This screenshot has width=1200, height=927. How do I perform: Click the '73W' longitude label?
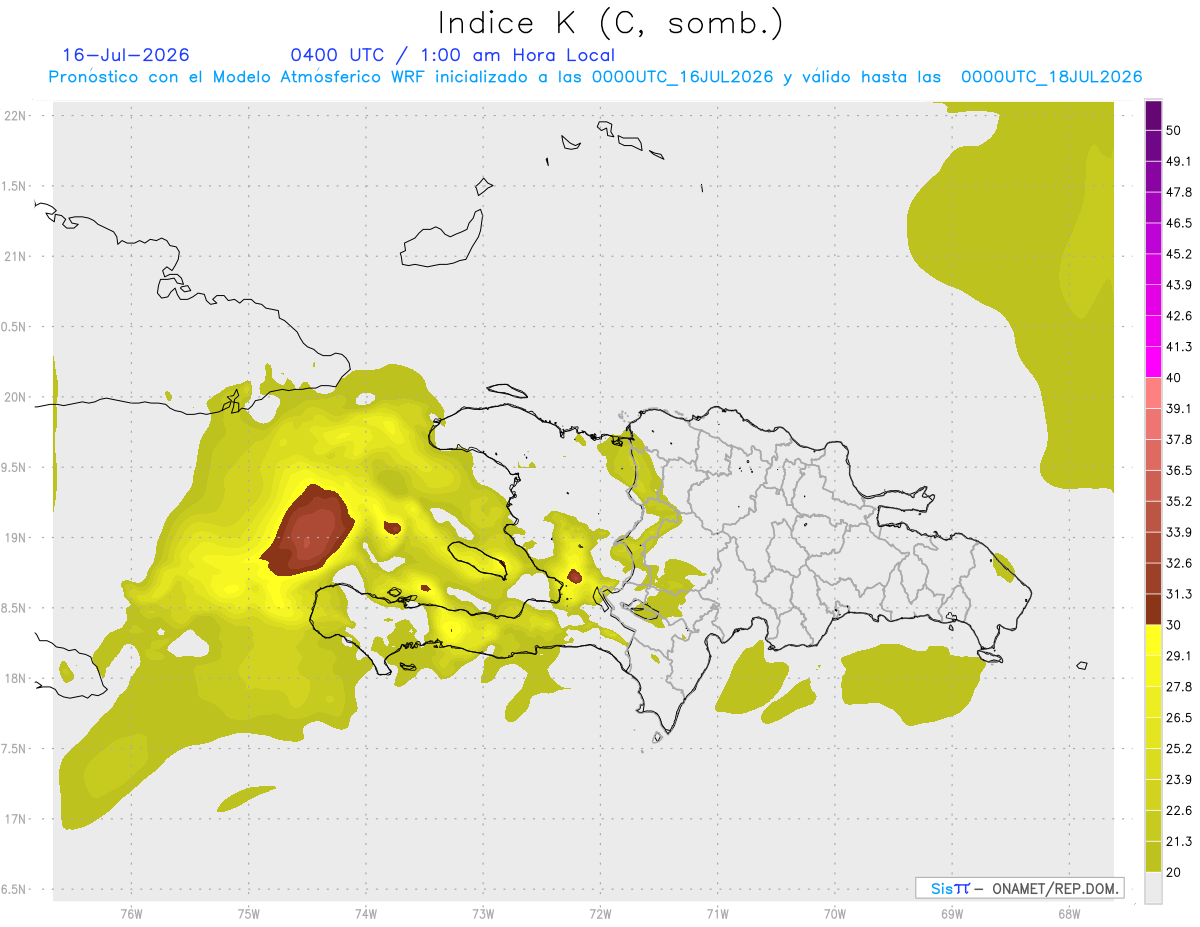pos(483,914)
